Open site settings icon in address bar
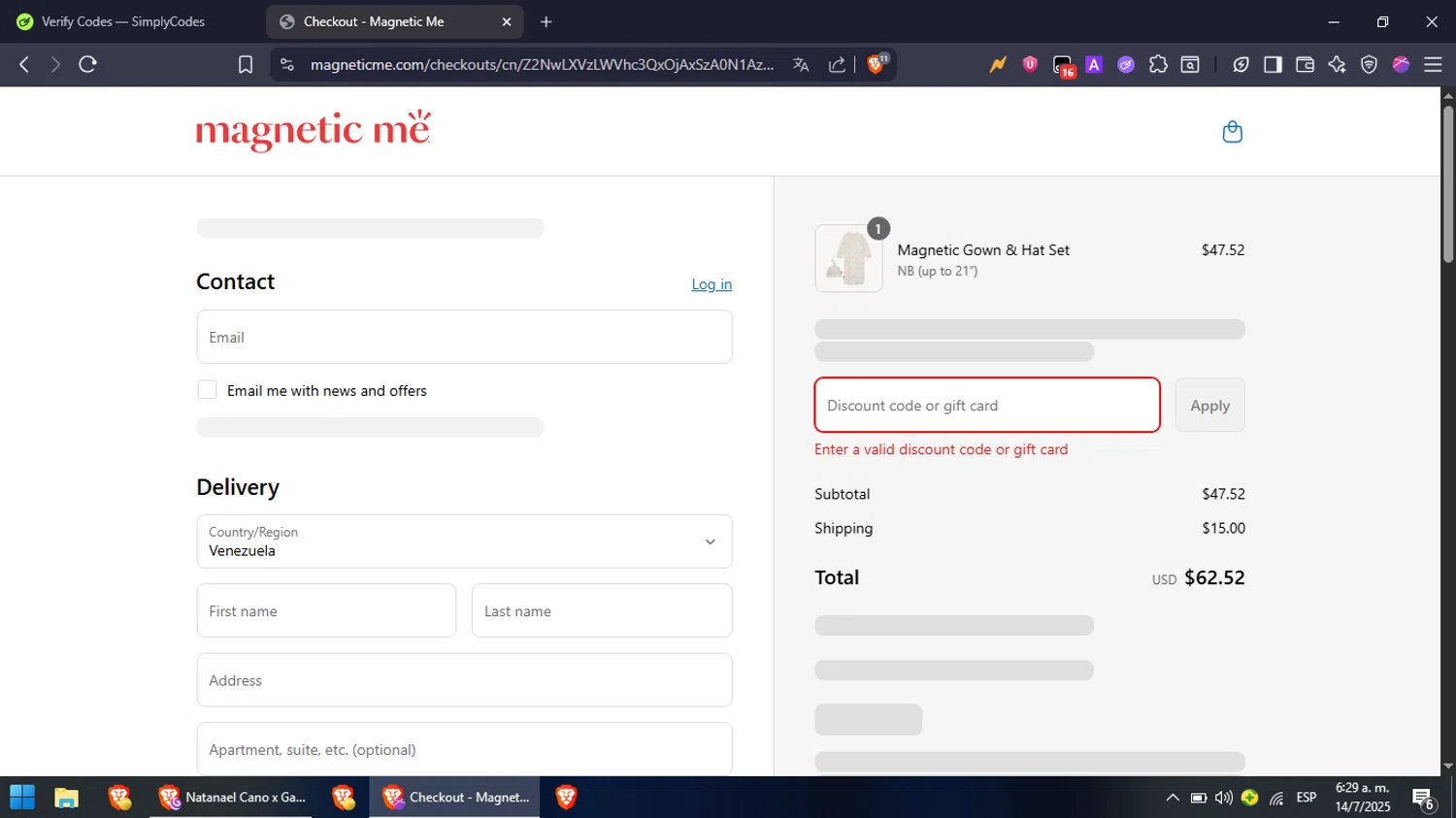Image resolution: width=1456 pixels, height=818 pixels. click(286, 64)
